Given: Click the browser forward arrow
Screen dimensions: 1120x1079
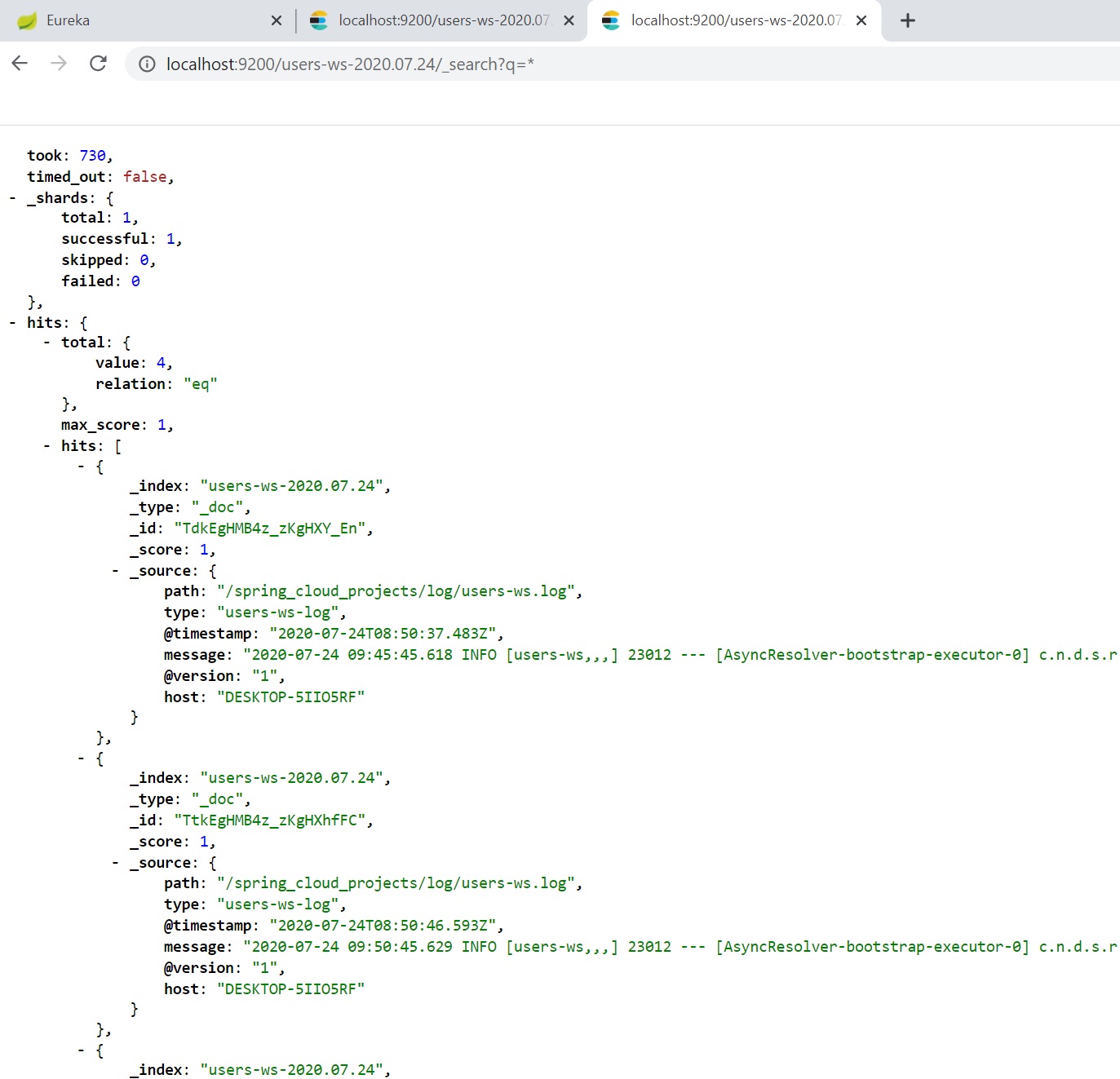Looking at the screenshot, I should [x=59, y=64].
